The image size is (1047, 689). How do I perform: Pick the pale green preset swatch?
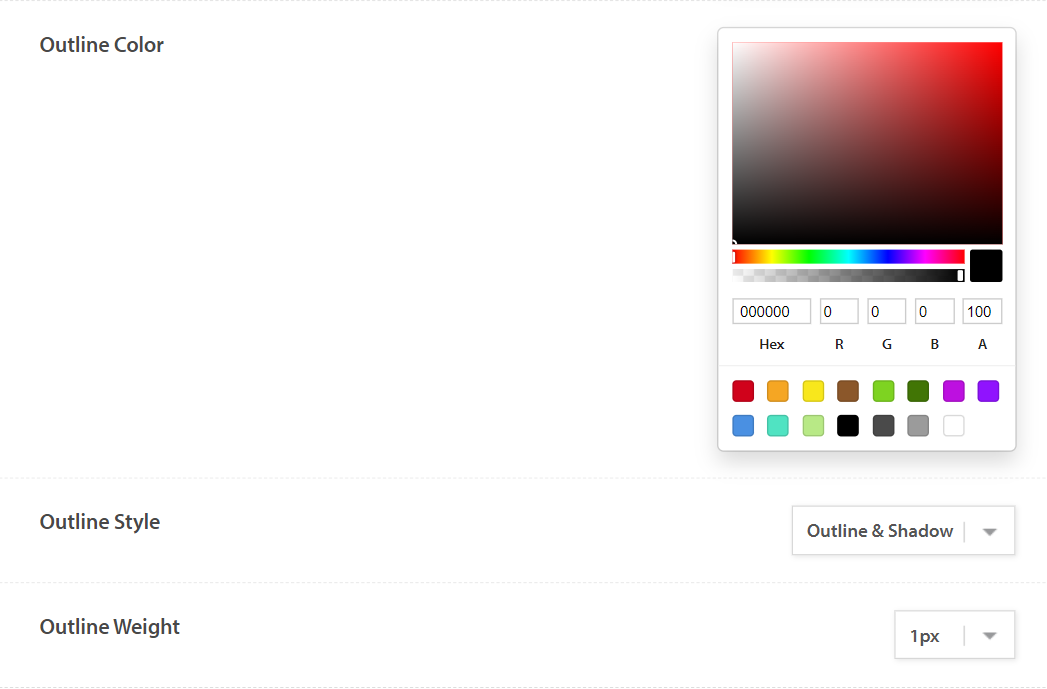point(813,425)
